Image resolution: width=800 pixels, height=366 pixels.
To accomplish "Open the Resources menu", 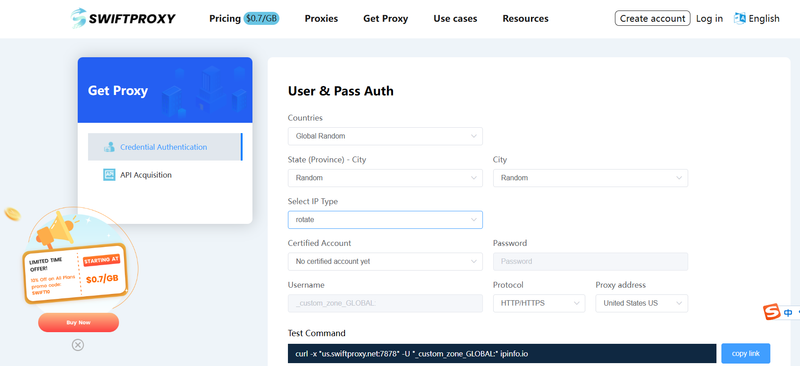I will (526, 18).
